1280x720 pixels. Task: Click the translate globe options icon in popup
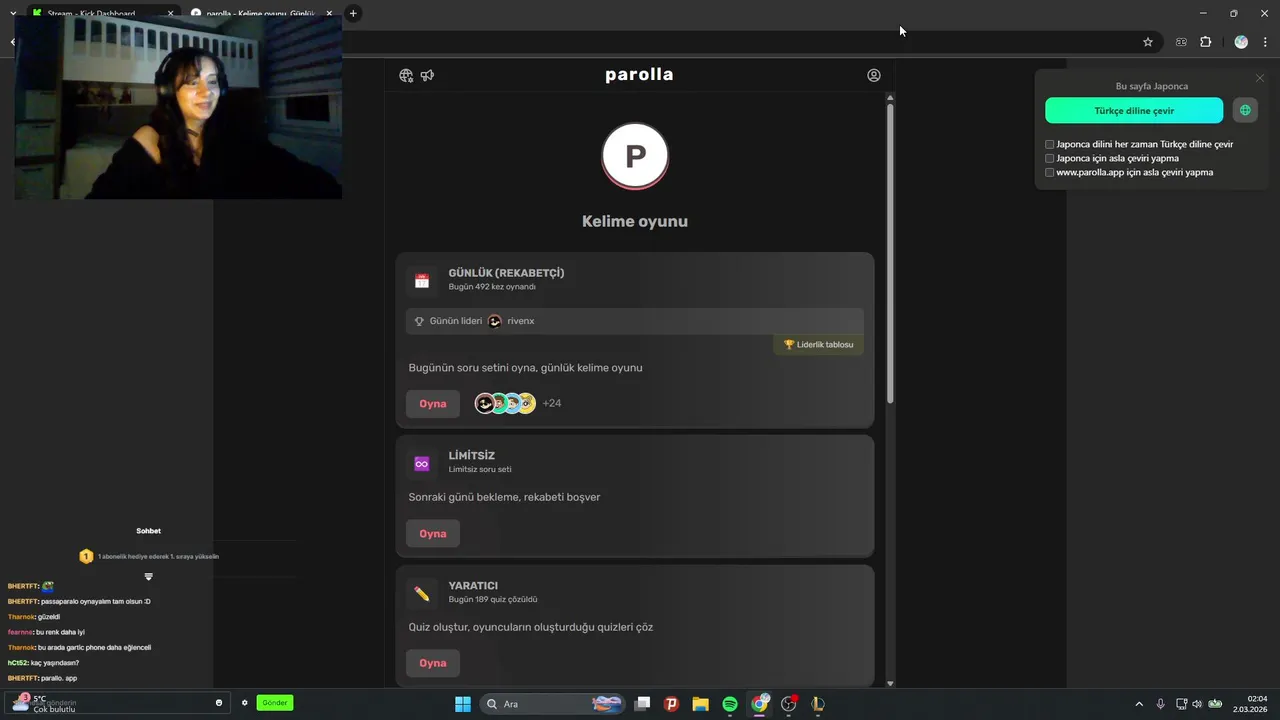(1245, 110)
